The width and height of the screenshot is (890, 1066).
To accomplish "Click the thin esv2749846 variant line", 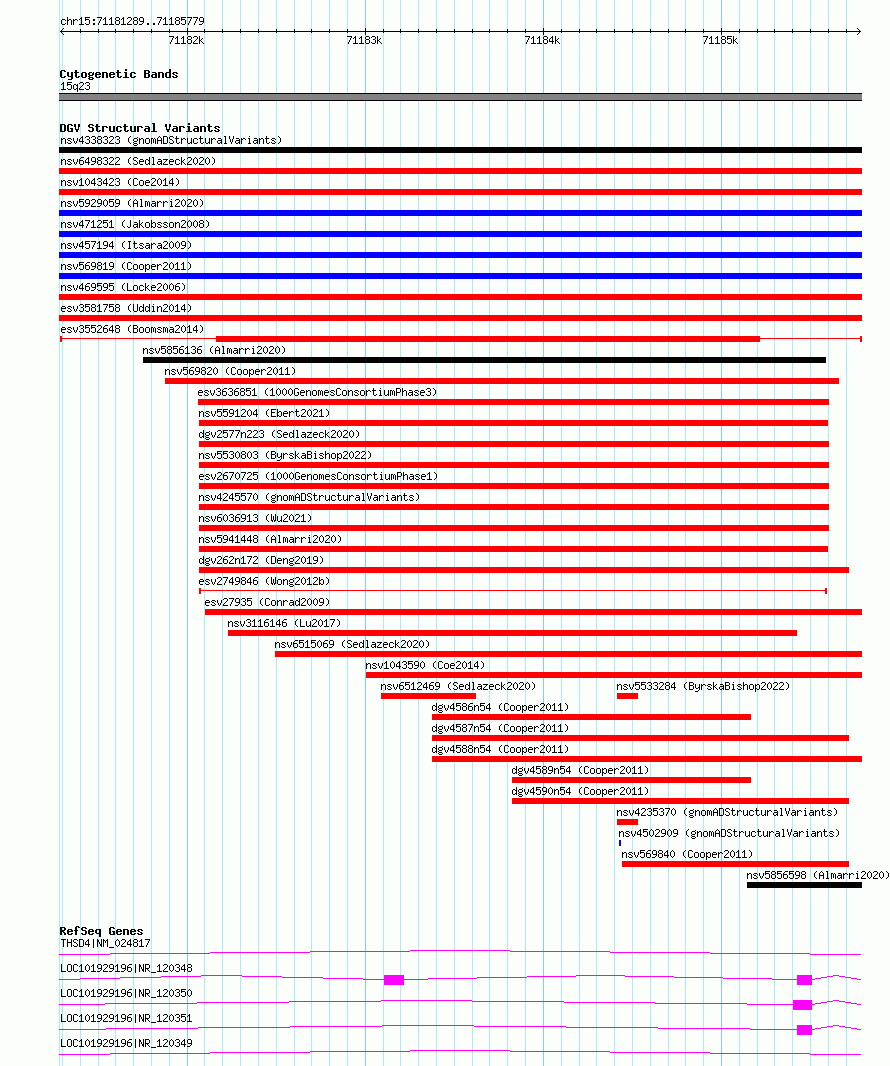I will [513, 591].
